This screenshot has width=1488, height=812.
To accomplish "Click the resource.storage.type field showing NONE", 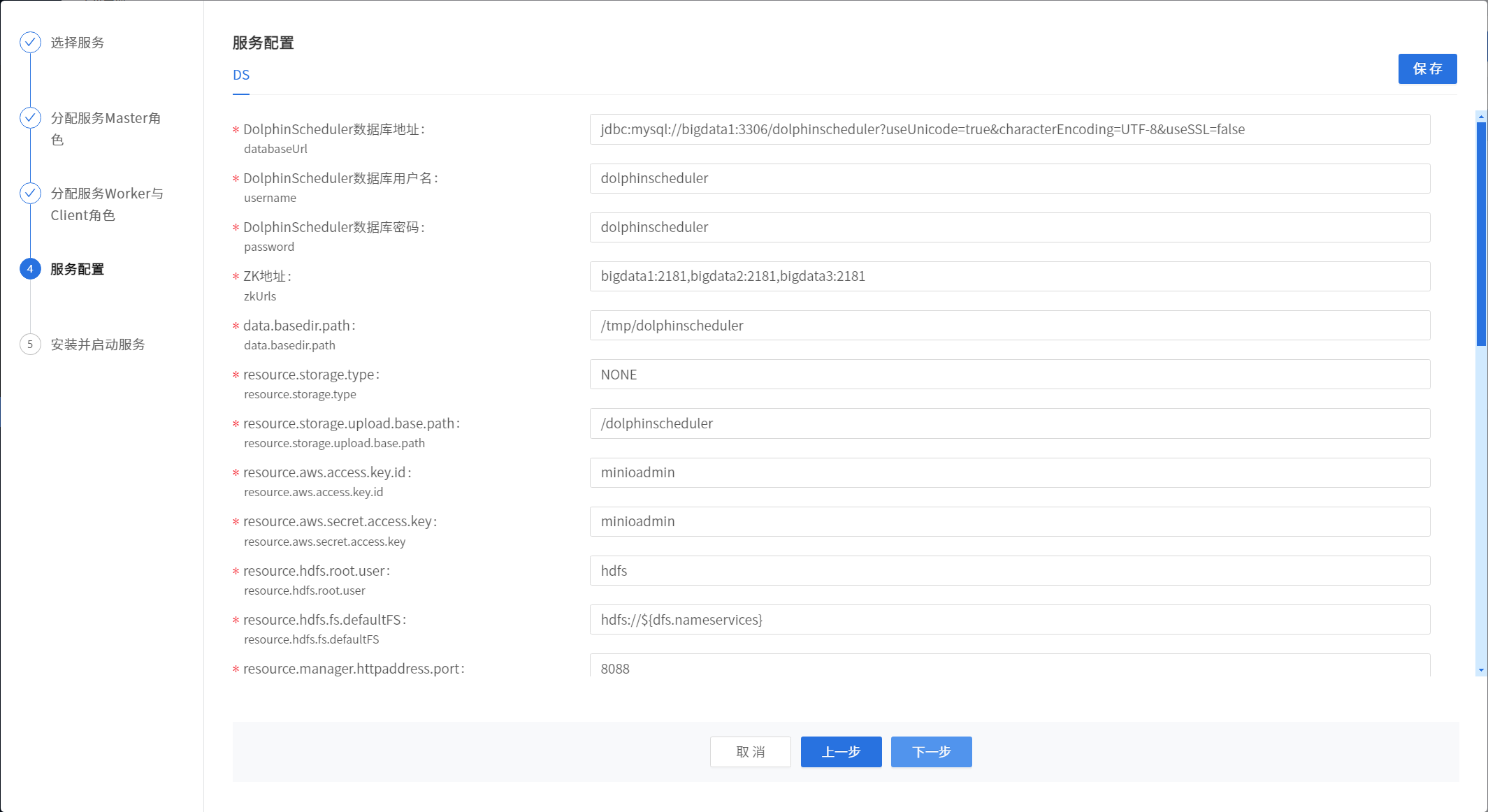I will click(1009, 375).
